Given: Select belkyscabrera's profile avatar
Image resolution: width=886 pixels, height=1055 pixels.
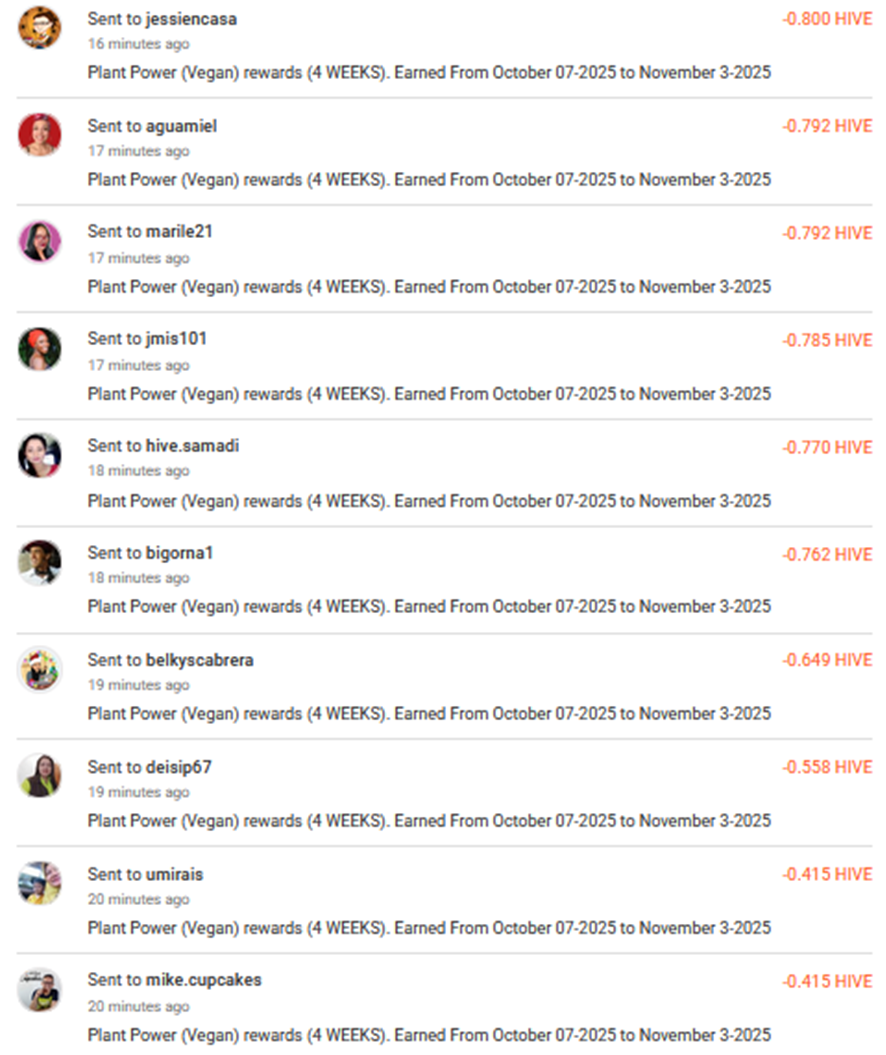Looking at the screenshot, I should point(40,669).
